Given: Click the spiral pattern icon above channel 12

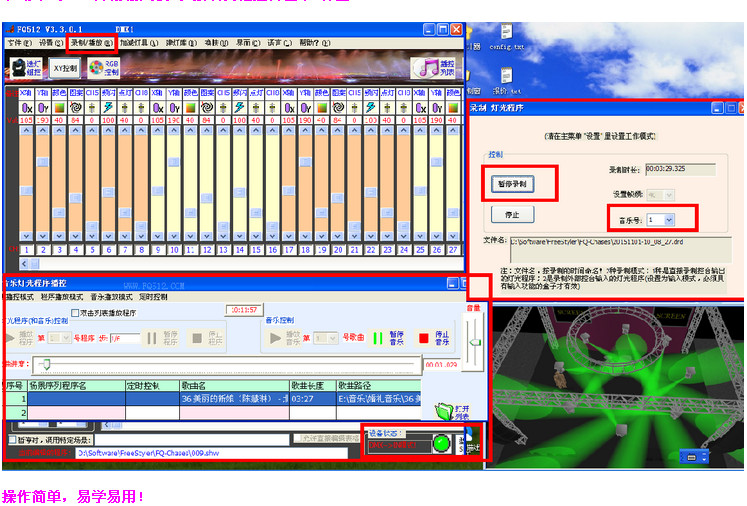Looking at the screenshot, I should [207, 108].
